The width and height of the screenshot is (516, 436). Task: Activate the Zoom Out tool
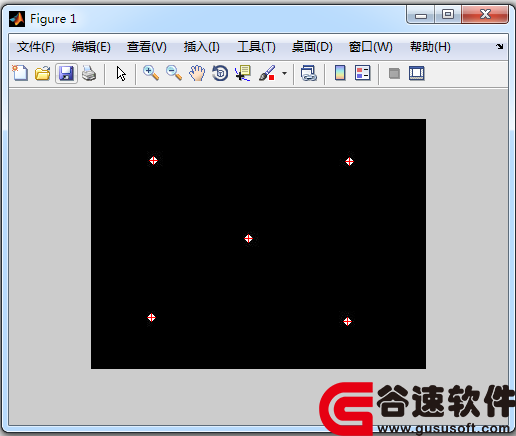point(174,73)
